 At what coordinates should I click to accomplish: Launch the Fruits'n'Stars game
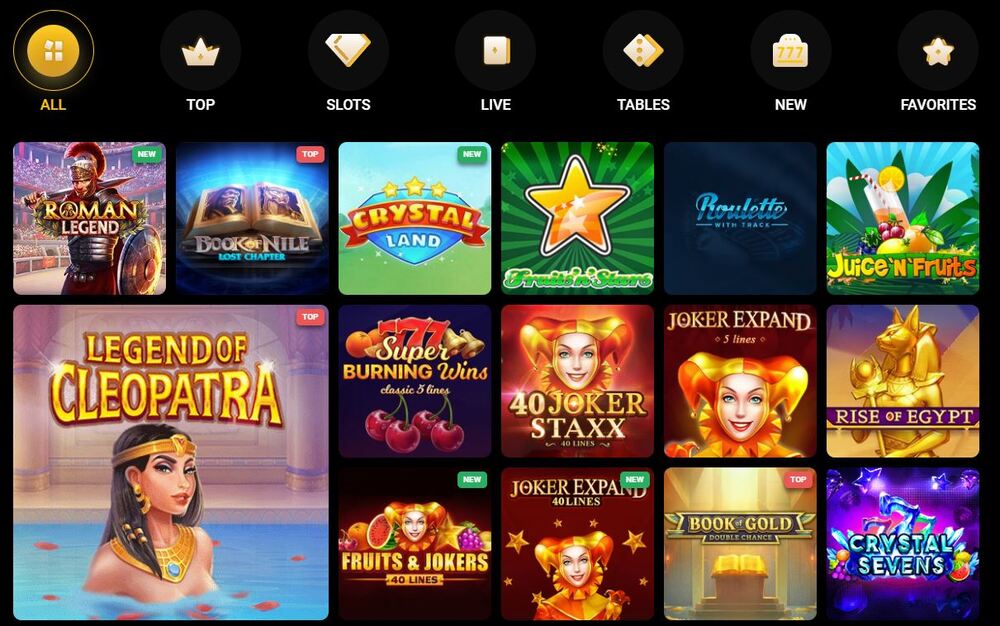point(577,218)
